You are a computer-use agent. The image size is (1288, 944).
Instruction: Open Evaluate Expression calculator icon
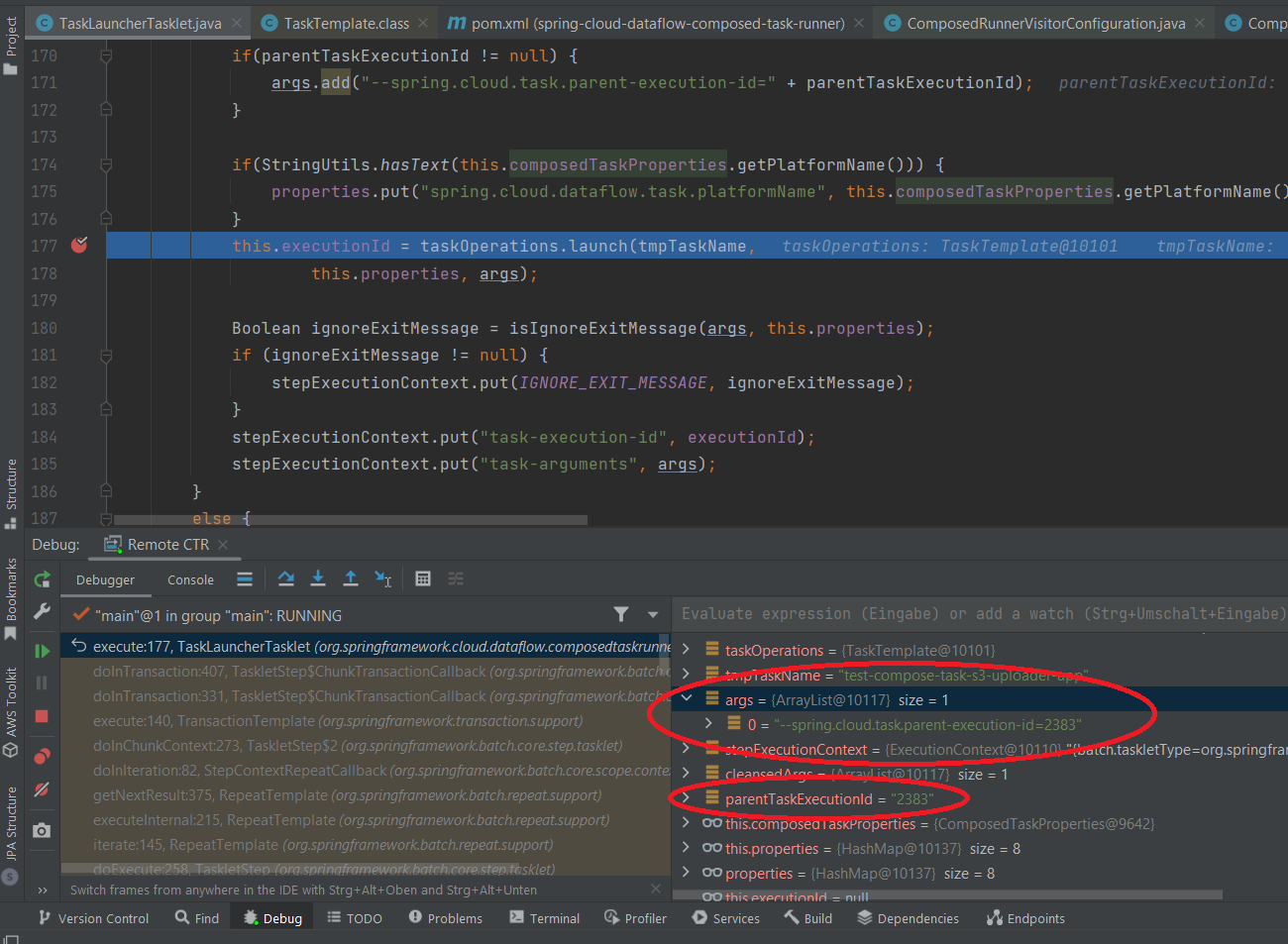(423, 578)
